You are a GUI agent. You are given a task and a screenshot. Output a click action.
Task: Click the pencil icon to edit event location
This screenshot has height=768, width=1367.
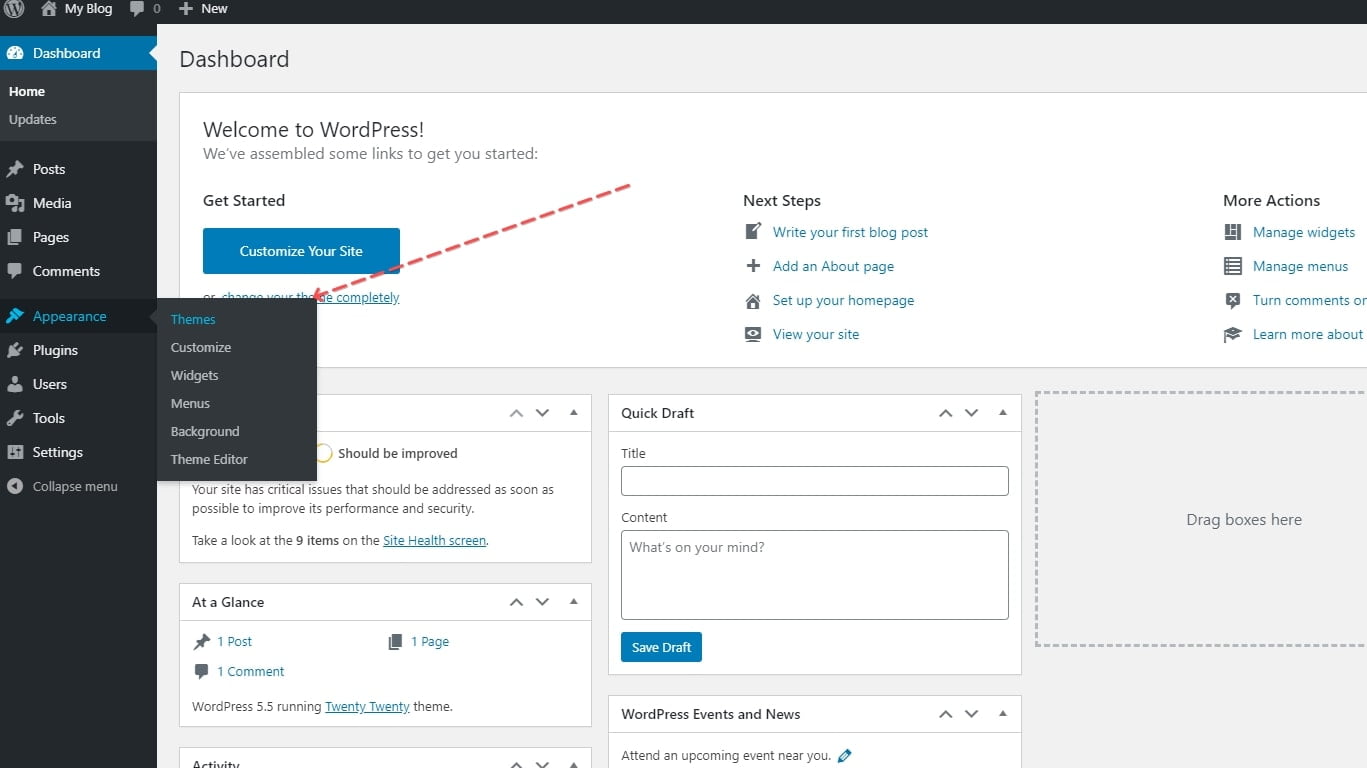[844, 756]
